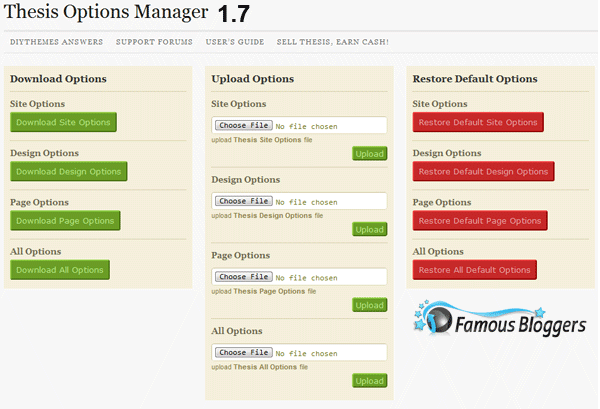Screen dimensions: 600x409
Task: Download the Page Options file
Action: [x=65, y=220]
